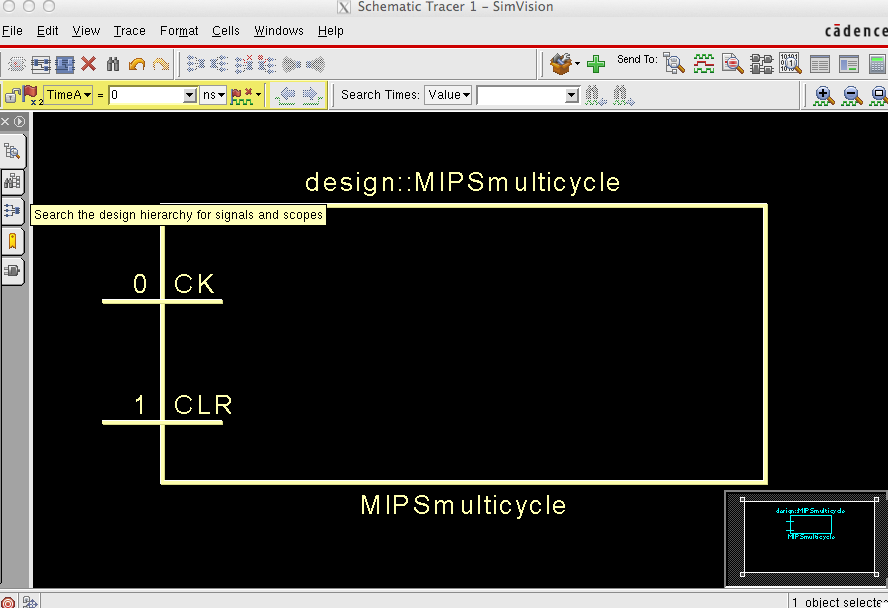Viewport: 888px width, 608px height.
Task: Send to Waveform window icon
Action: 703,64
